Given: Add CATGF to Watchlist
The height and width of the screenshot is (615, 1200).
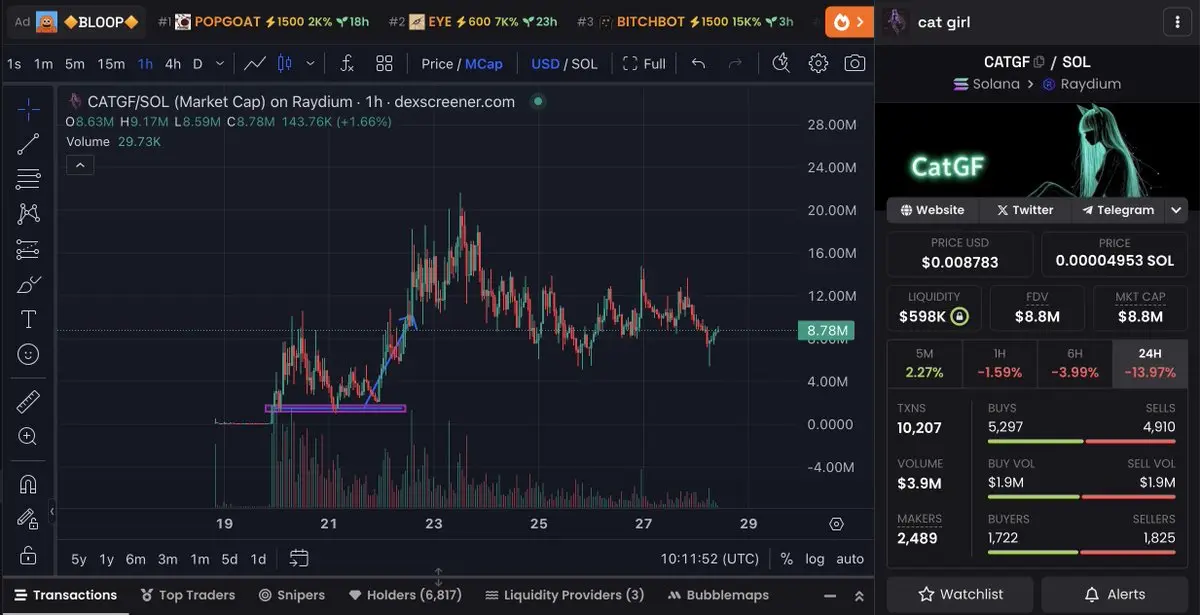Looking at the screenshot, I should click(x=960, y=594).
